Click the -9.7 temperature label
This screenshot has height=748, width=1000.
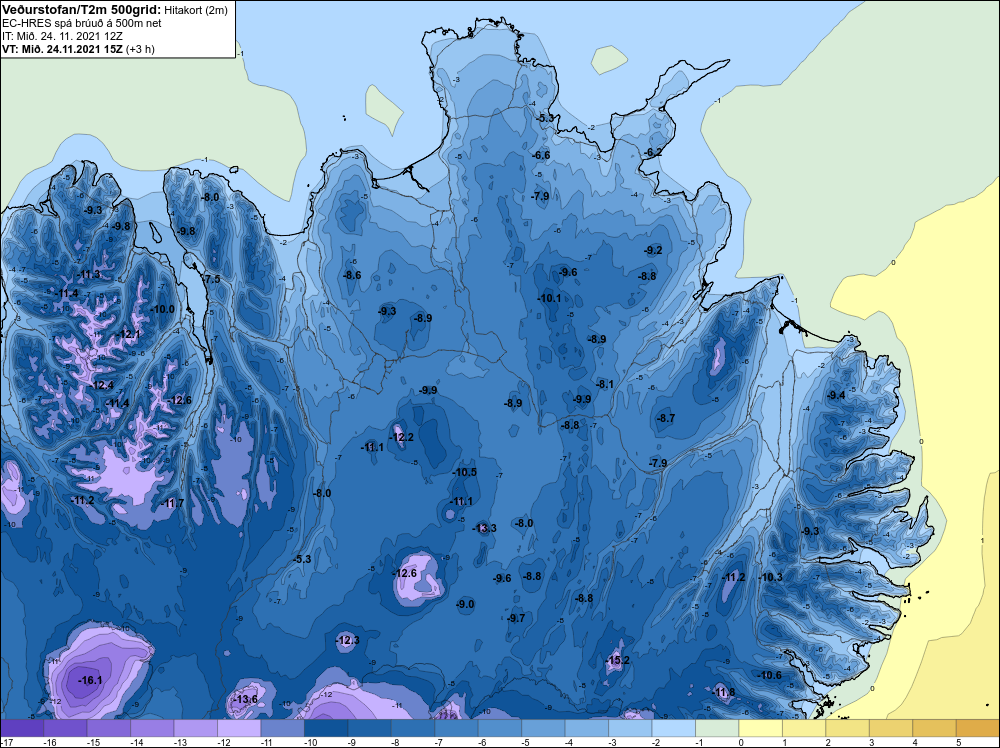click(516, 618)
